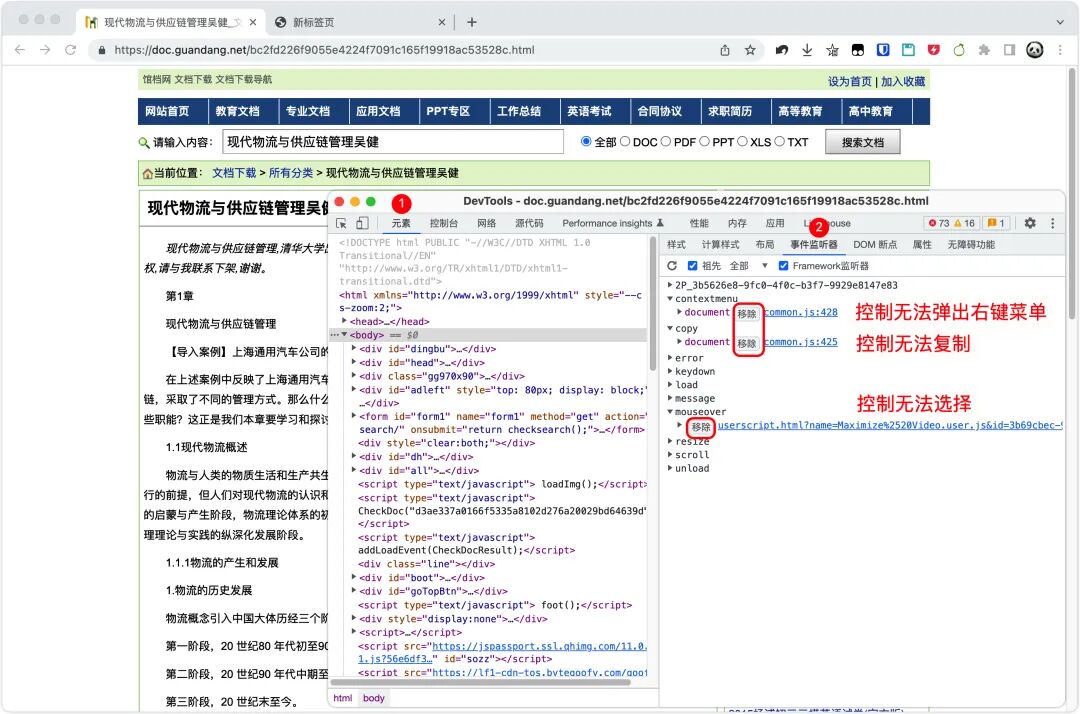Open Chrome's three-dot menu
1080x714 pixels.
click(1060, 50)
